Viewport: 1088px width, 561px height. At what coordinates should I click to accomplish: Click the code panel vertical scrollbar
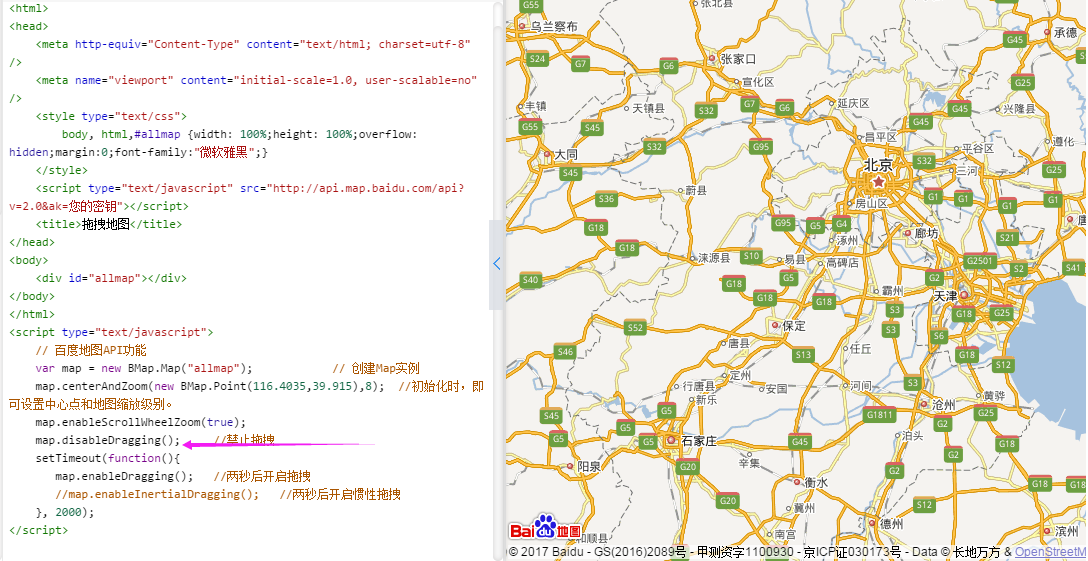click(498, 278)
